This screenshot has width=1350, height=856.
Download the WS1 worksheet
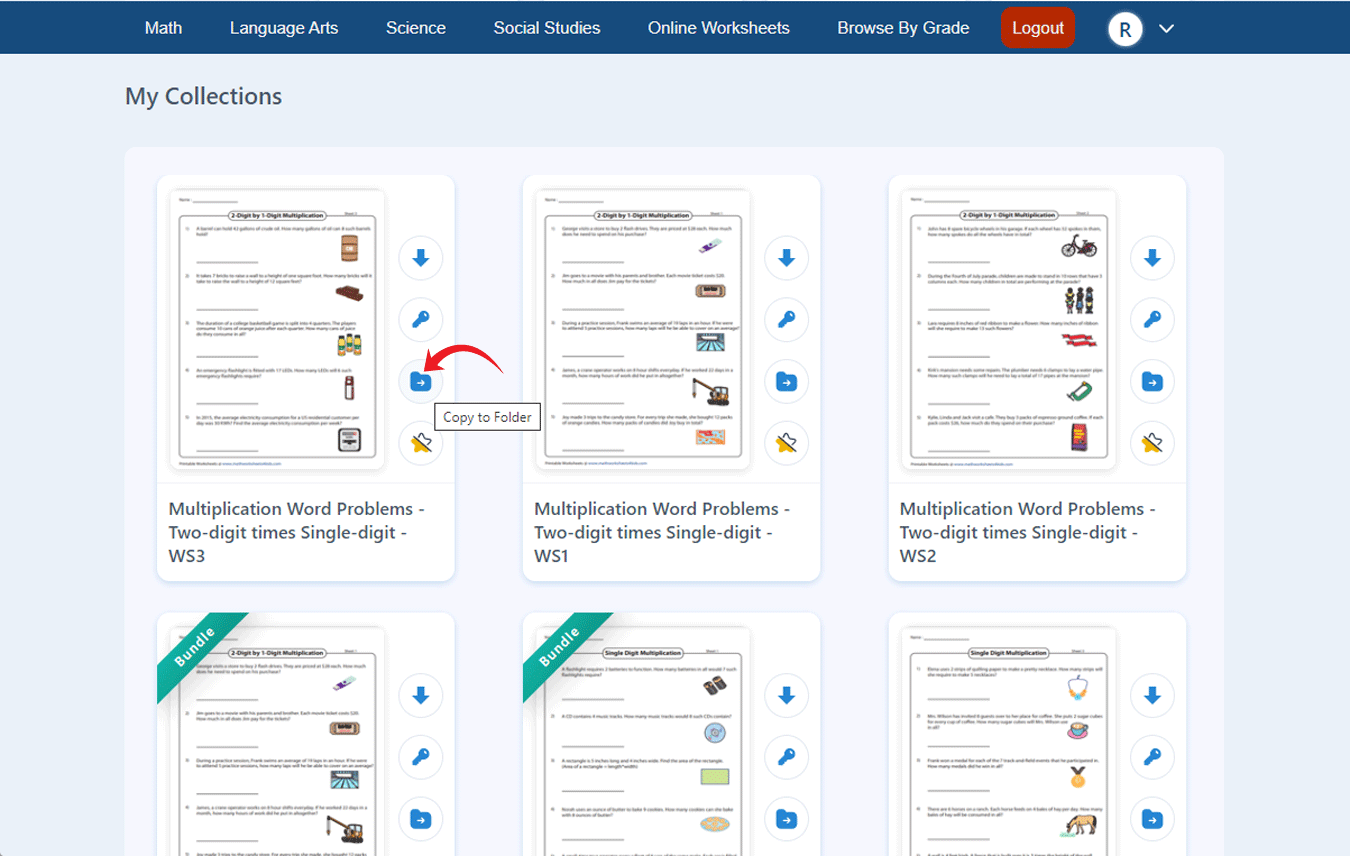pos(787,259)
